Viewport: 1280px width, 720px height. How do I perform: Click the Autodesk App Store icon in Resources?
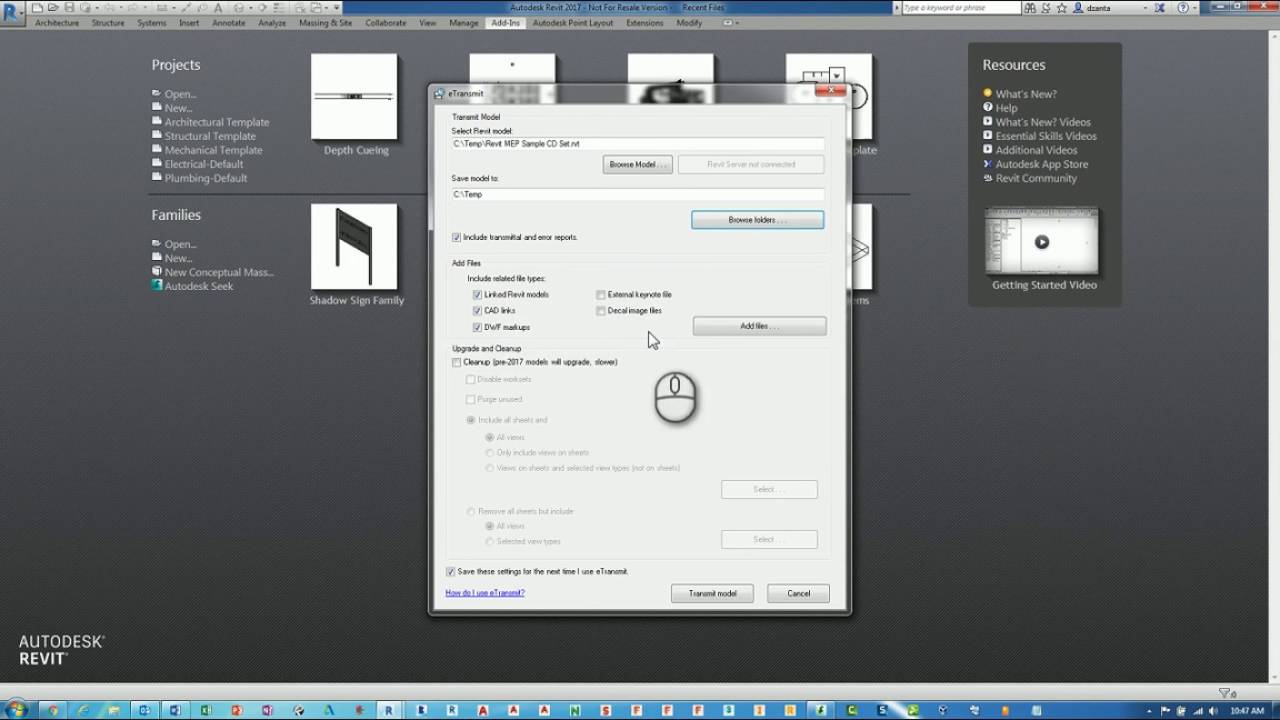(987, 163)
